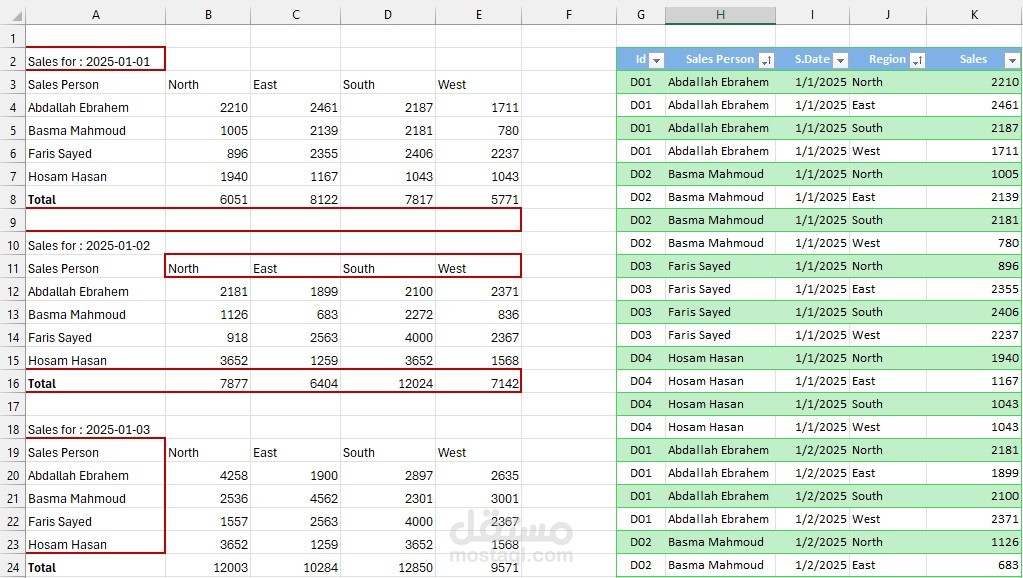Viewport: 1023px width, 578px height.
Task: Select the value 2897 in row 20
Action: [419, 476]
